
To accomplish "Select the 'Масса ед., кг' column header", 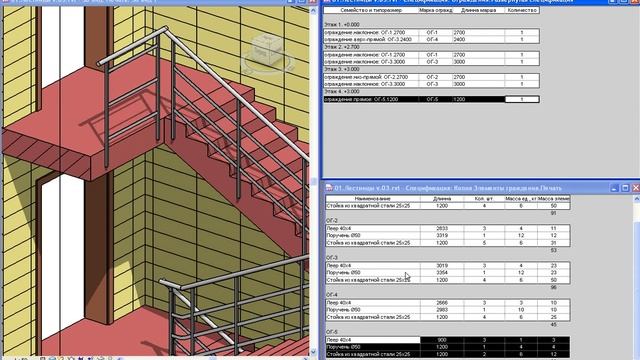I will (x=521, y=199).
